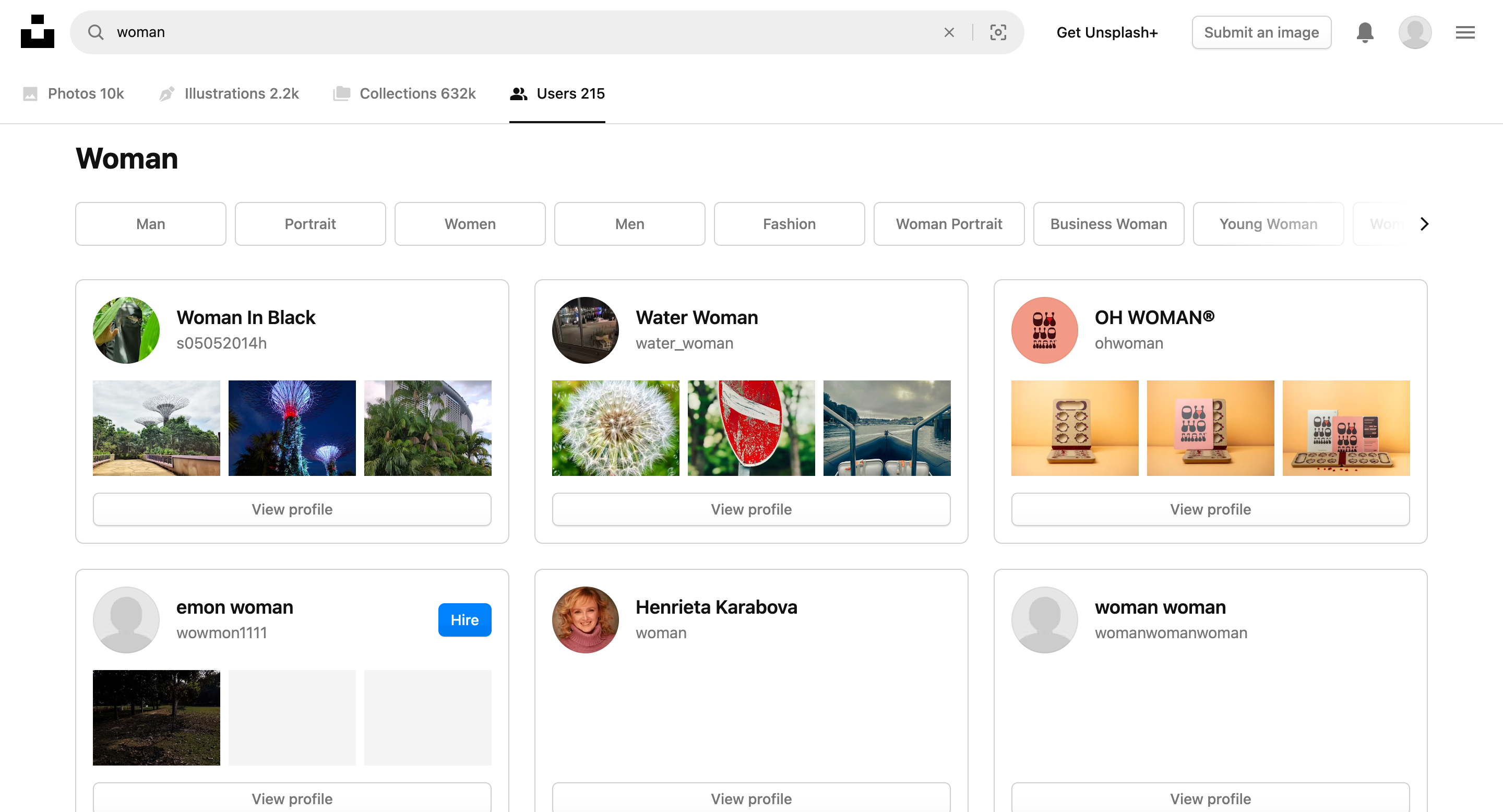Image resolution: width=1503 pixels, height=812 pixels.
Task: Switch to the Photos 10k tab
Action: coord(74,93)
